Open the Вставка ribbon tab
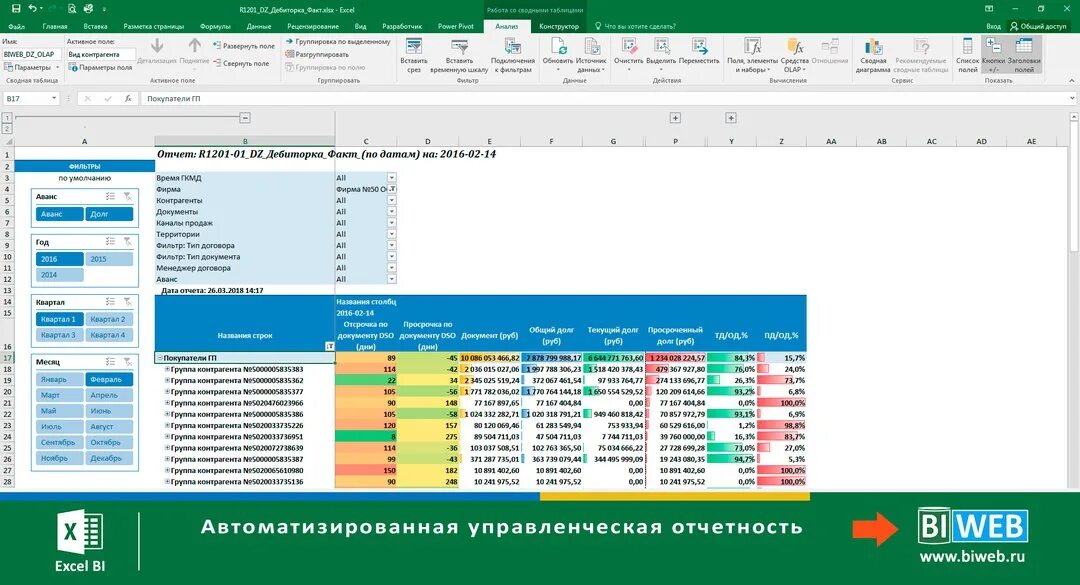Image resolution: width=1080 pixels, height=585 pixels. 95,26
